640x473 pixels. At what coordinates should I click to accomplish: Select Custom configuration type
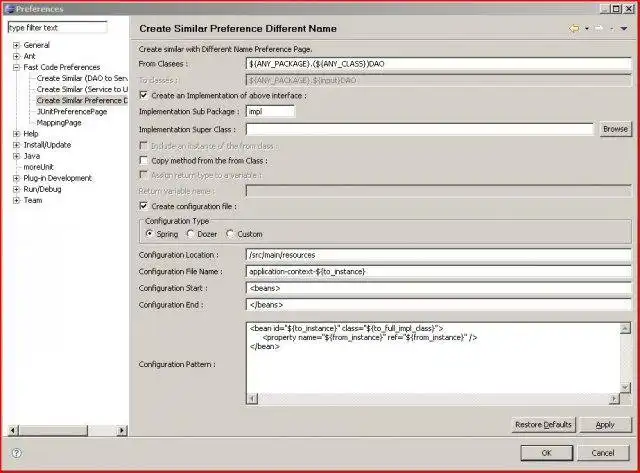(x=230, y=234)
